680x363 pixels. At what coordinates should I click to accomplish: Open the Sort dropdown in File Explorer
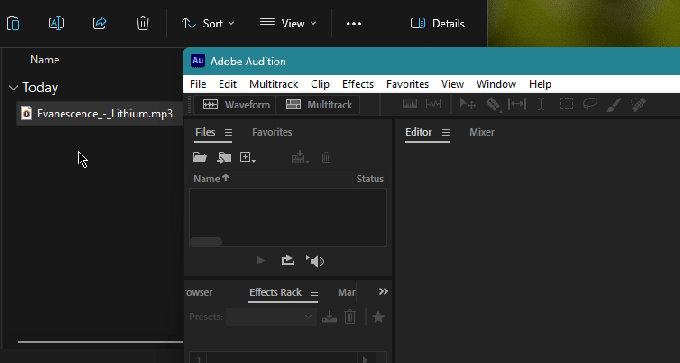click(208, 23)
